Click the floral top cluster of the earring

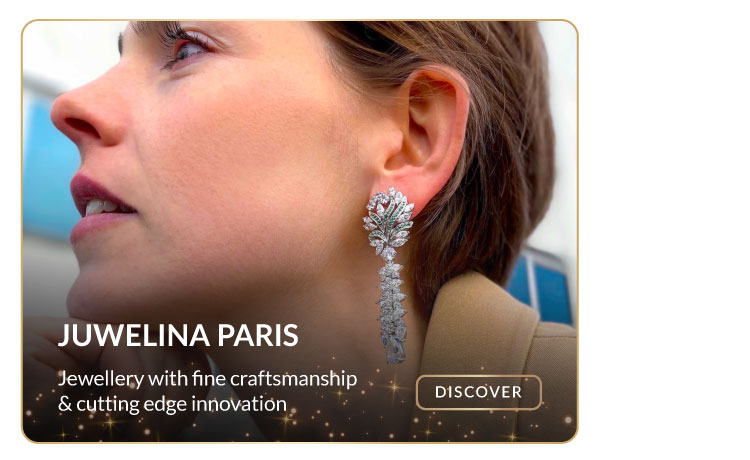[389, 222]
